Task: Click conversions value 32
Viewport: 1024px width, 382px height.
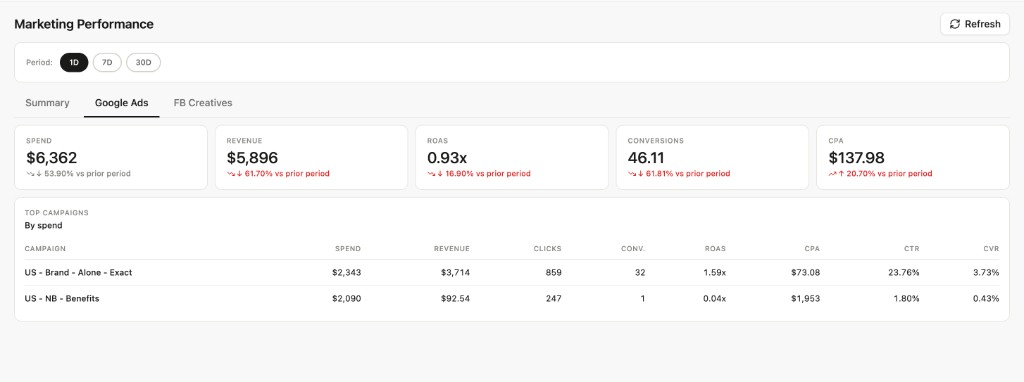Action: point(639,272)
